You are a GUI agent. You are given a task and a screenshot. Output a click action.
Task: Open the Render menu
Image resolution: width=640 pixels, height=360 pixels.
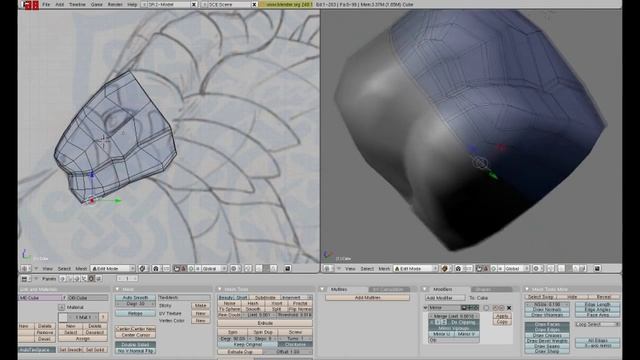pyautogui.click(x=115, y=4)
